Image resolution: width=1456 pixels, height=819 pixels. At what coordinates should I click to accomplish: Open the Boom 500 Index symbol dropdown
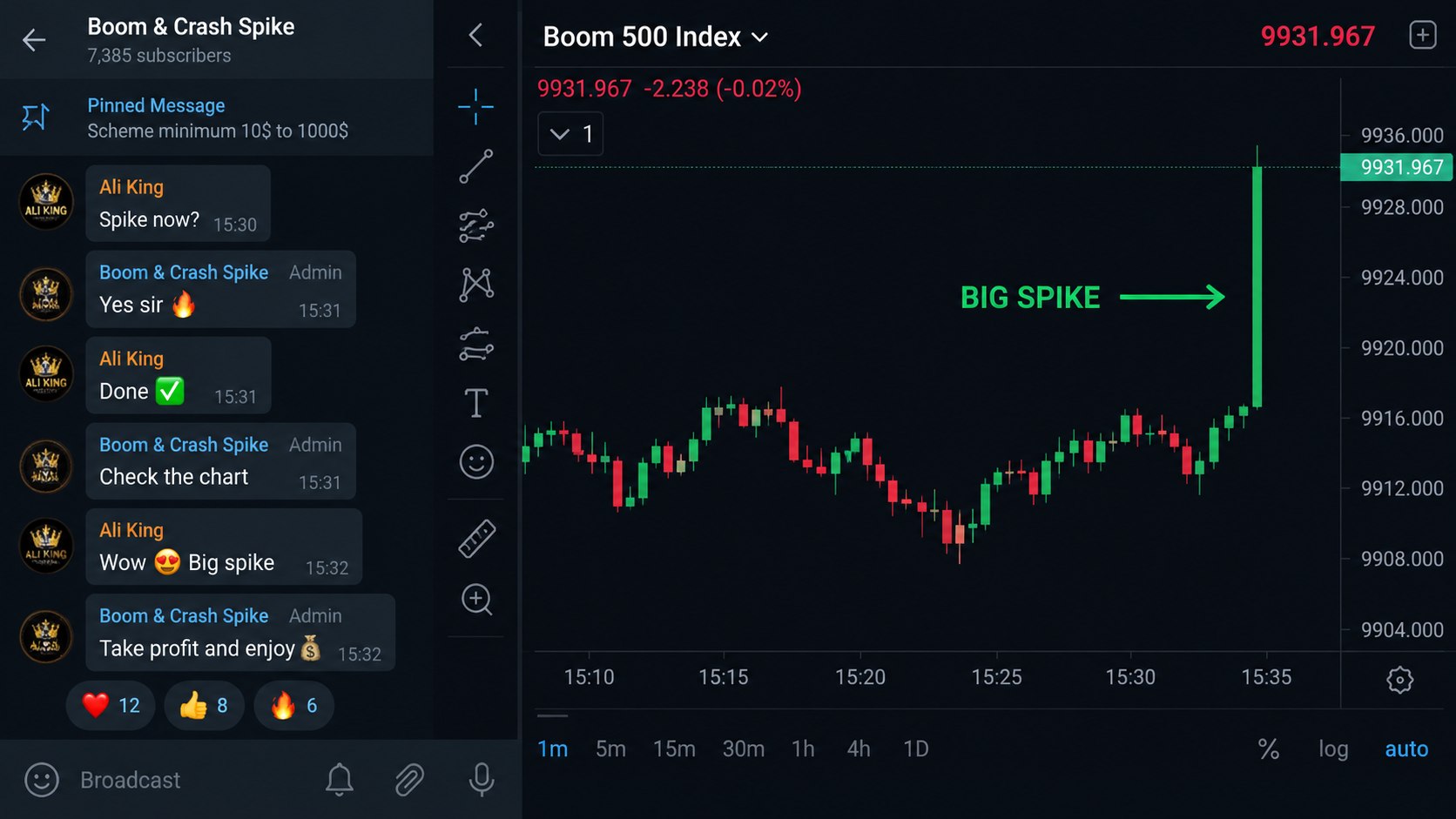click(x=656, y=37)
